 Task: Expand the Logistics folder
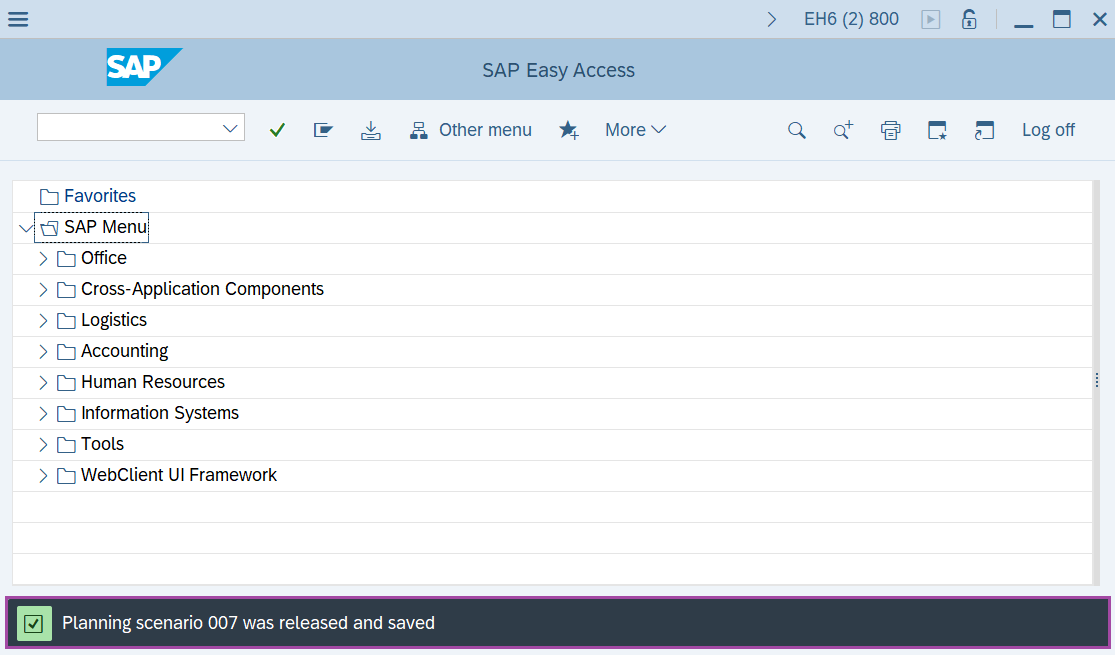coord(43,321)
